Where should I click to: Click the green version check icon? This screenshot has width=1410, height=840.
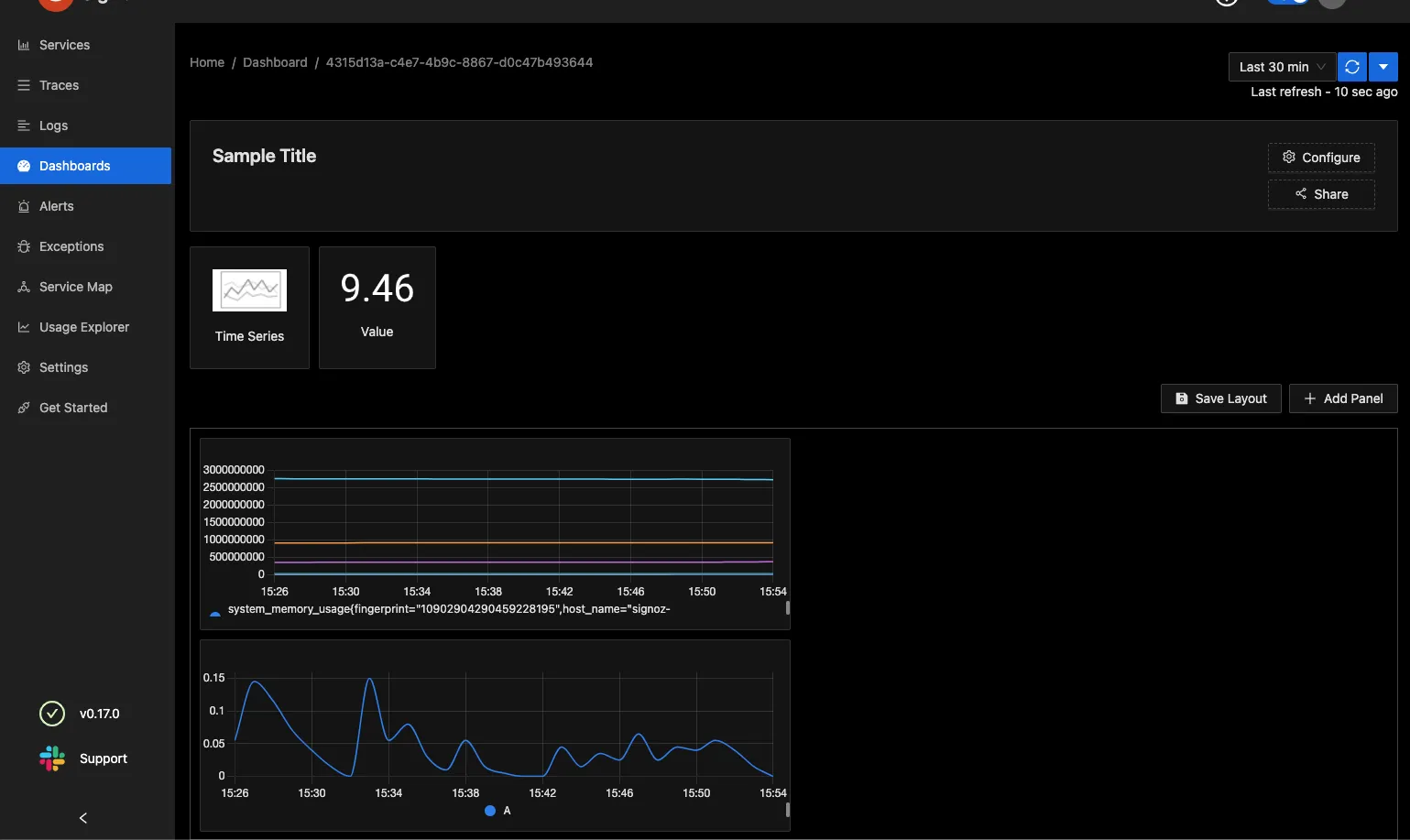click(52, 714)
